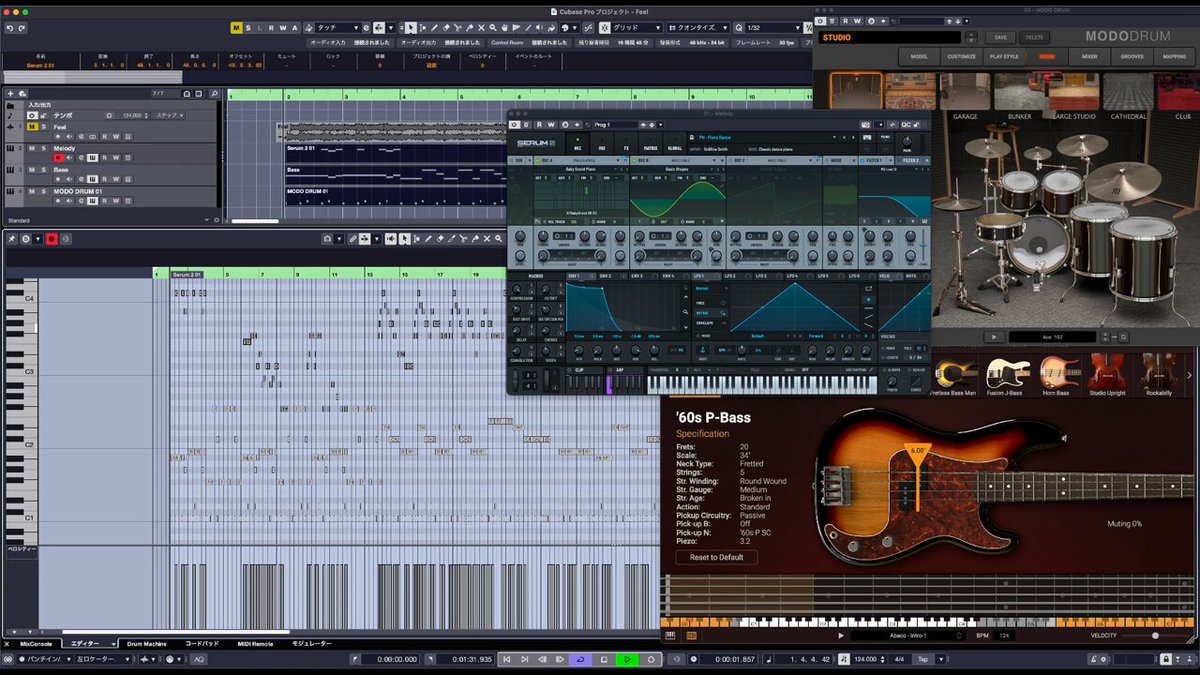Click Reset to Default in MODO BASS

716,557
